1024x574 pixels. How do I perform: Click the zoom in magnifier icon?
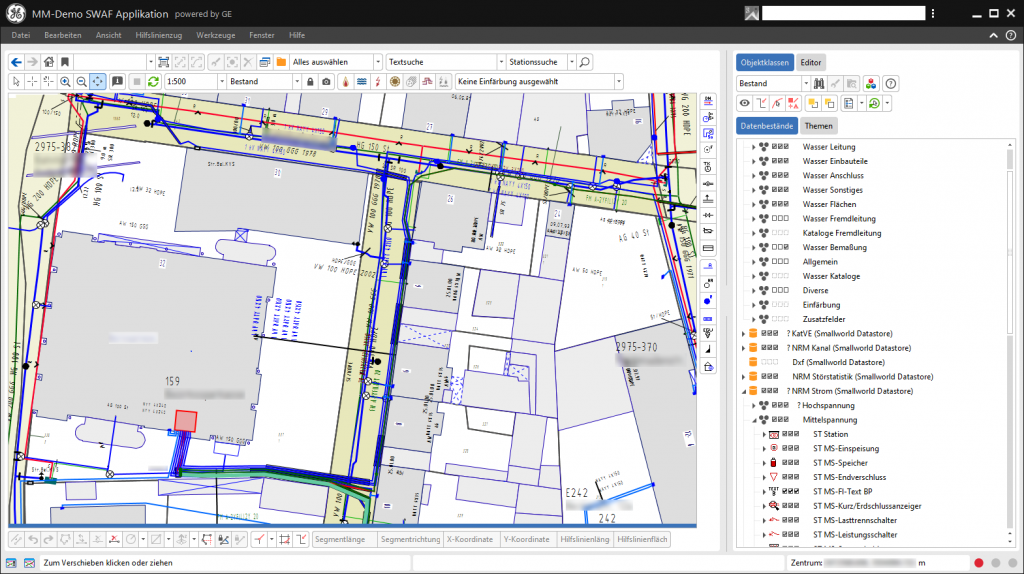[x=66, y=81]
